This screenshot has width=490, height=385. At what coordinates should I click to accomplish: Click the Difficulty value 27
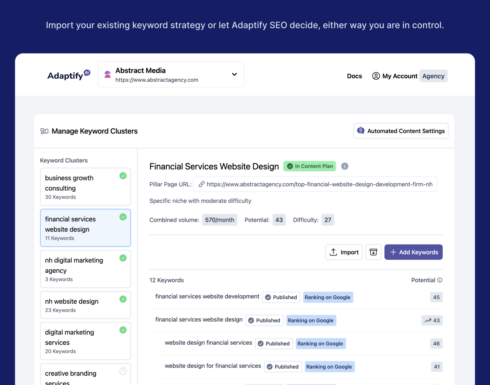[328, 220]
